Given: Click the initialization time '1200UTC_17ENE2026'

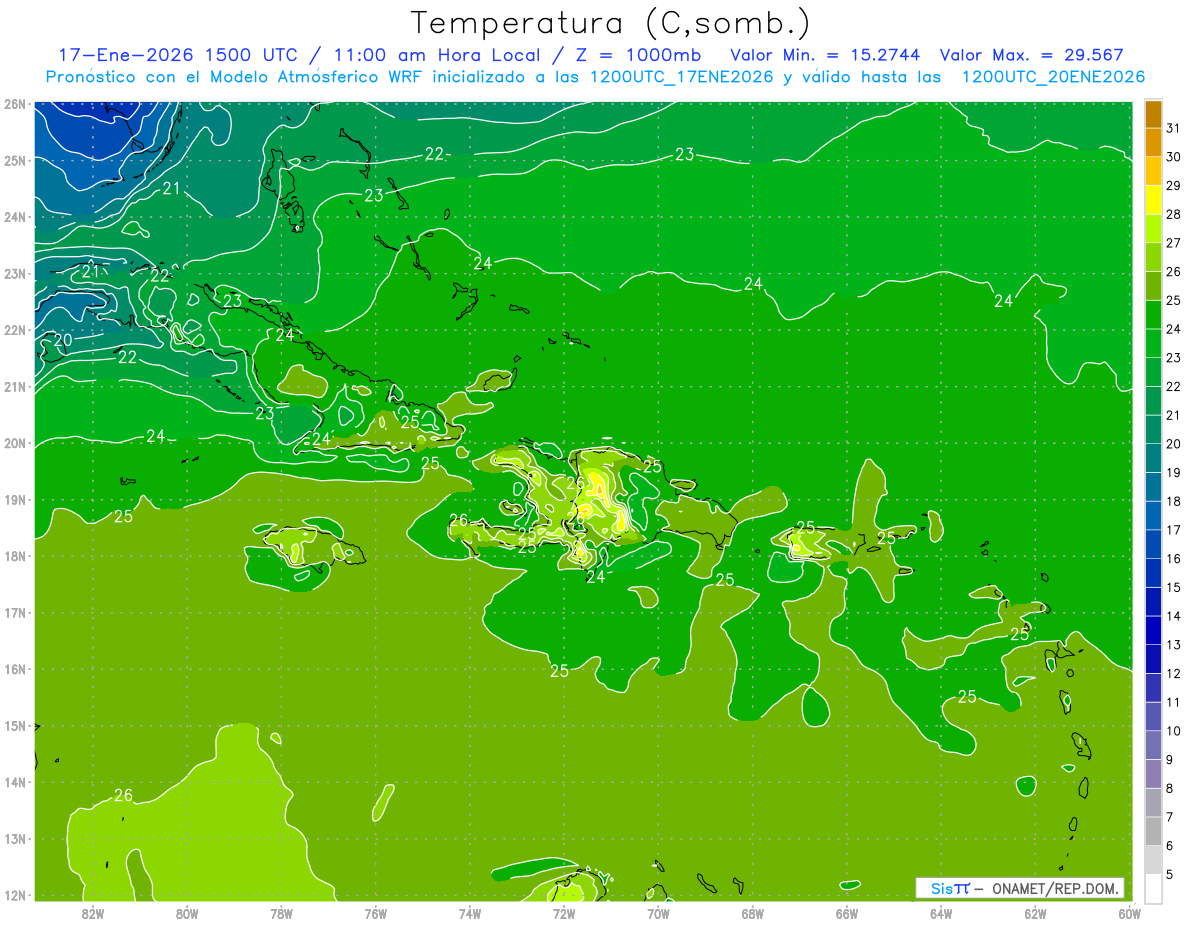Looking at the screenshot, I should (x=680, y=77).
